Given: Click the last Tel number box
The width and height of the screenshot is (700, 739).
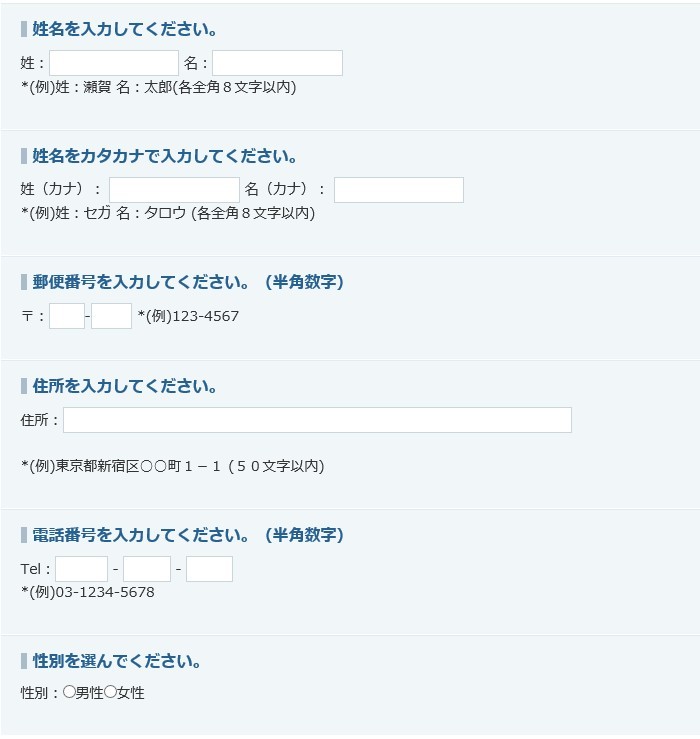Looking at the screenshot, I should click(x=209, y=569).
